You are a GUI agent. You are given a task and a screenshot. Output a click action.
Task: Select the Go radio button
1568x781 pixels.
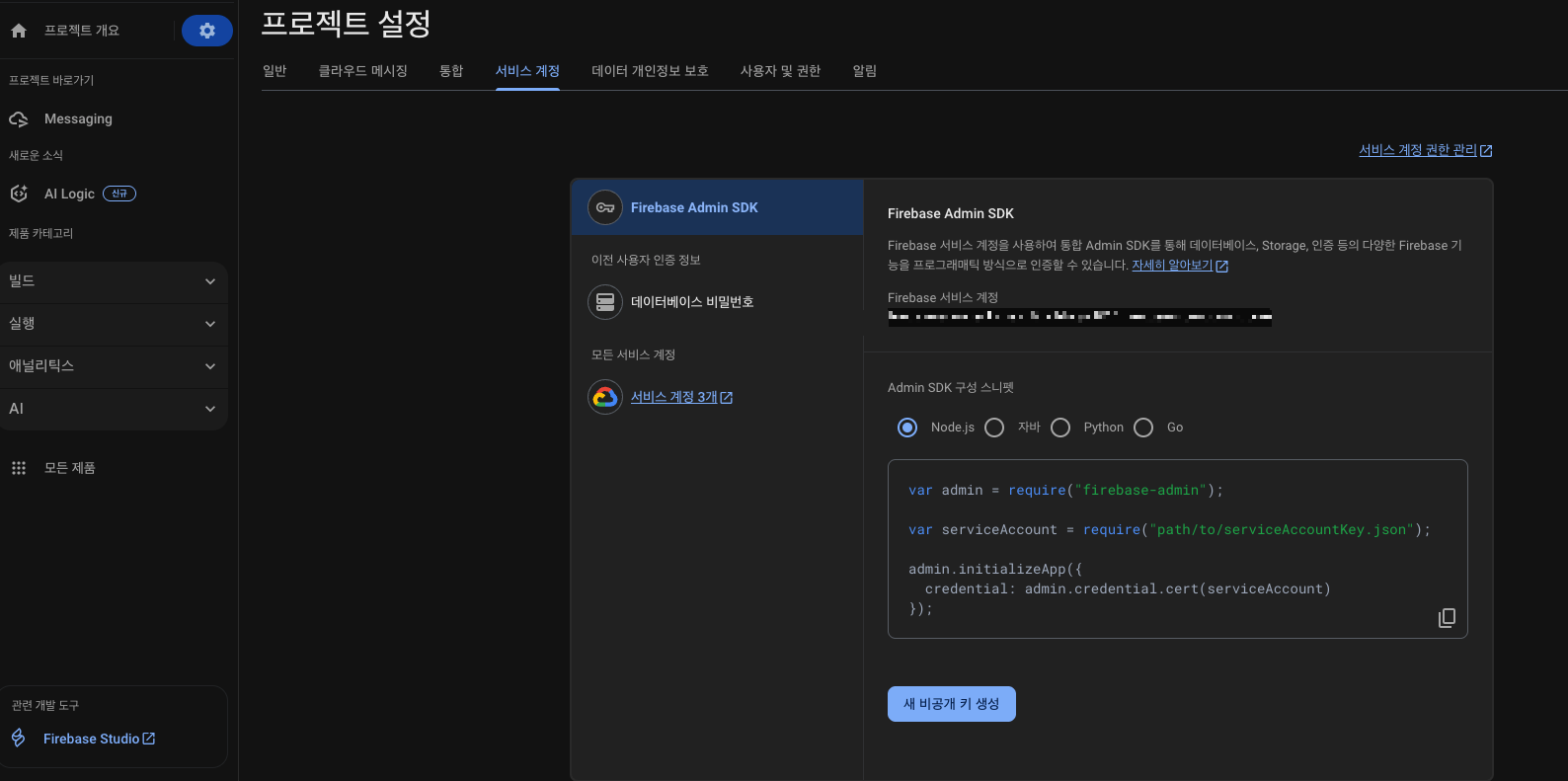pos(1143,428)
